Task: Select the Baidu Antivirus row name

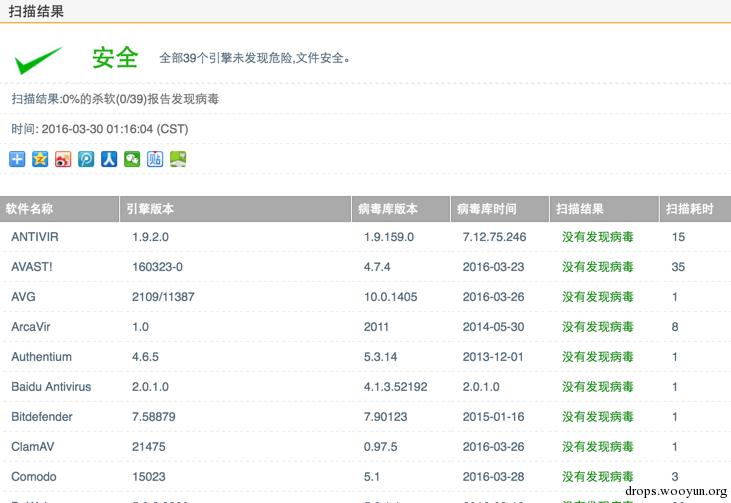Action: pyautogui.click(x=51, y=387)
